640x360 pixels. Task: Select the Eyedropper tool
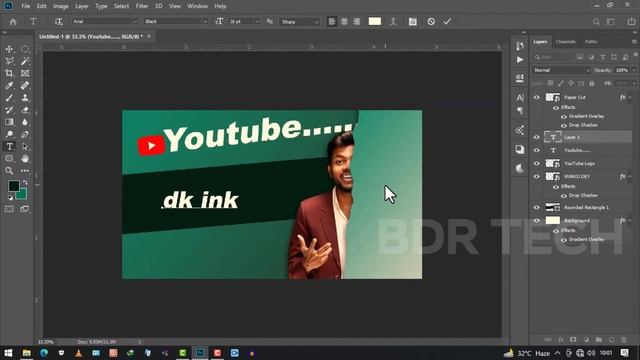click(x=9, y=85)
